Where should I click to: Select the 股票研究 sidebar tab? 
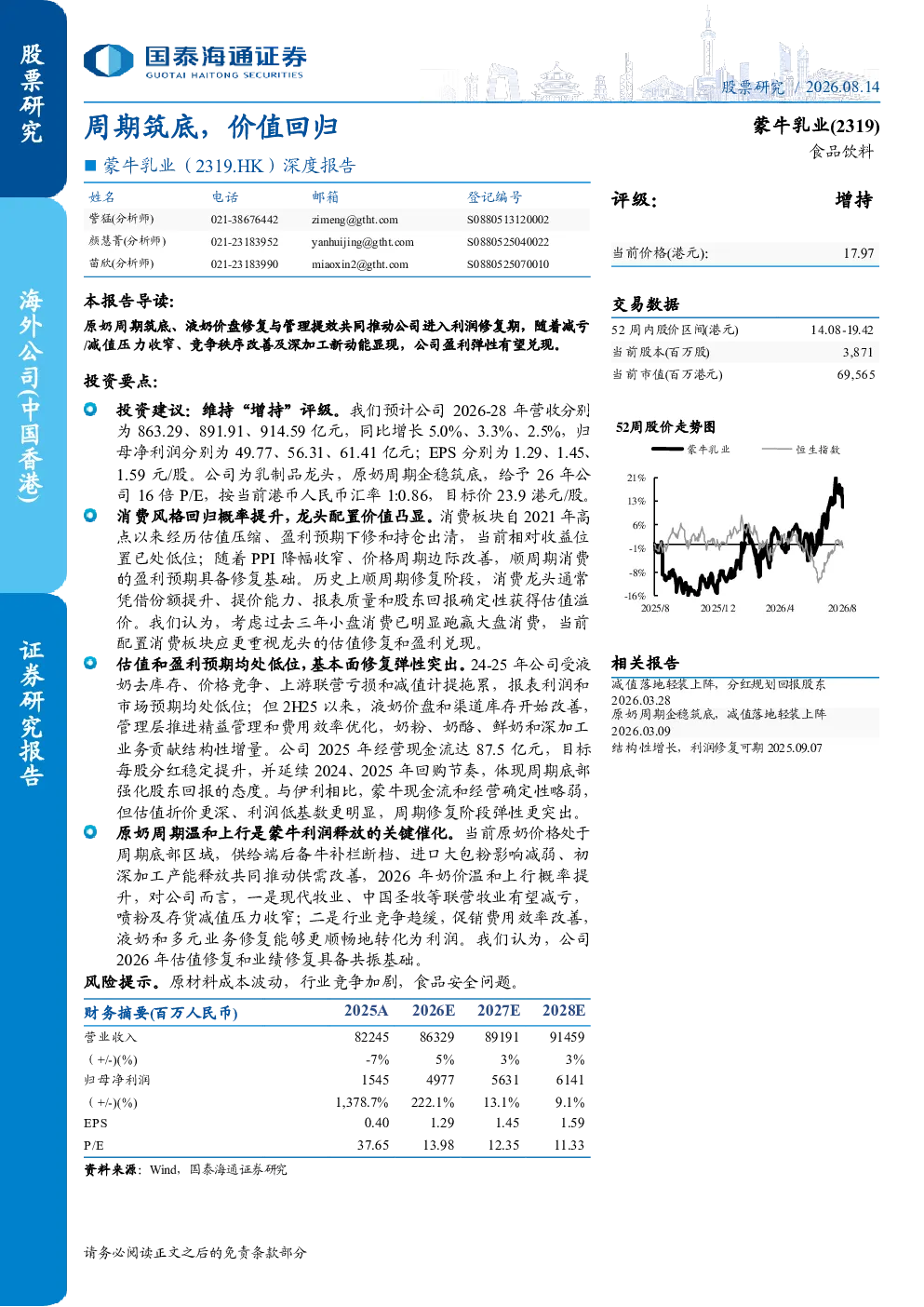coord(33,93)
